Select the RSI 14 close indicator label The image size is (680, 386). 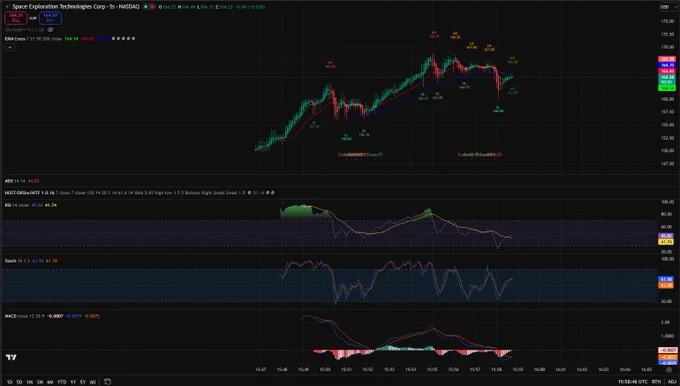point(16,205)
